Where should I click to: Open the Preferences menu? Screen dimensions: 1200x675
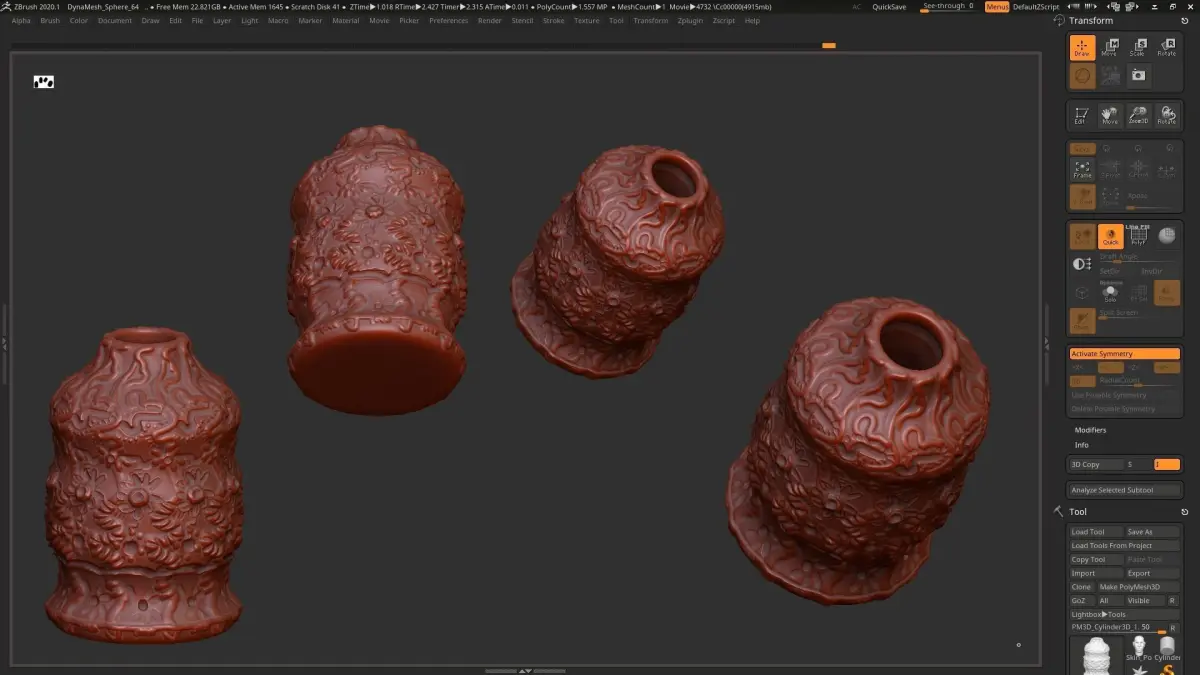(449, 20)
